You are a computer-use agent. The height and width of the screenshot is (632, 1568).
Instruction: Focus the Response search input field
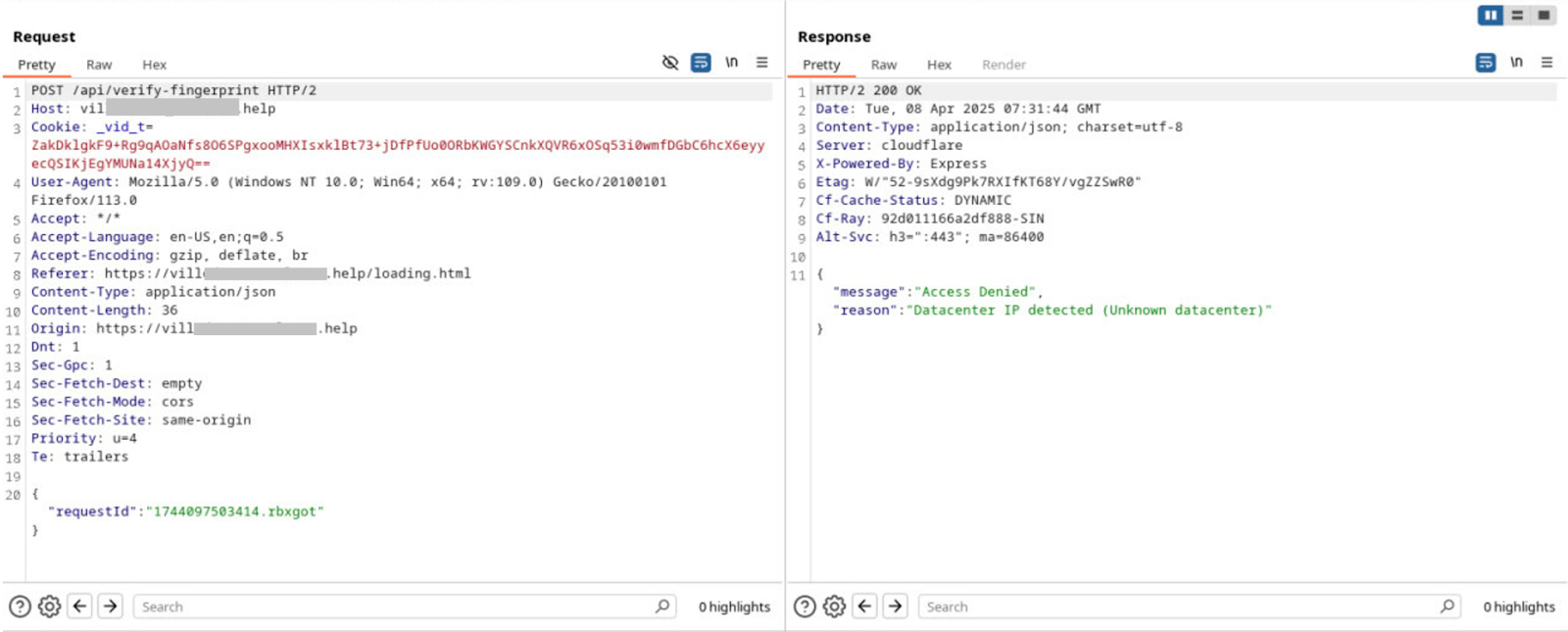pyautogui.click(x=1176, y=607)
